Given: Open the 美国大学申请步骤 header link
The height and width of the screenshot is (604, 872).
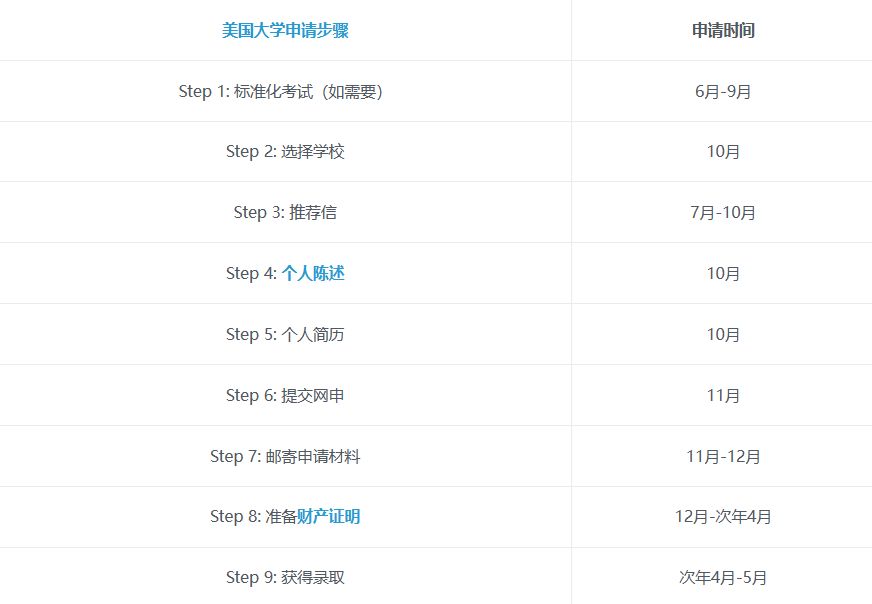Looking at the screenshot, I should click(x=285, y=30).
